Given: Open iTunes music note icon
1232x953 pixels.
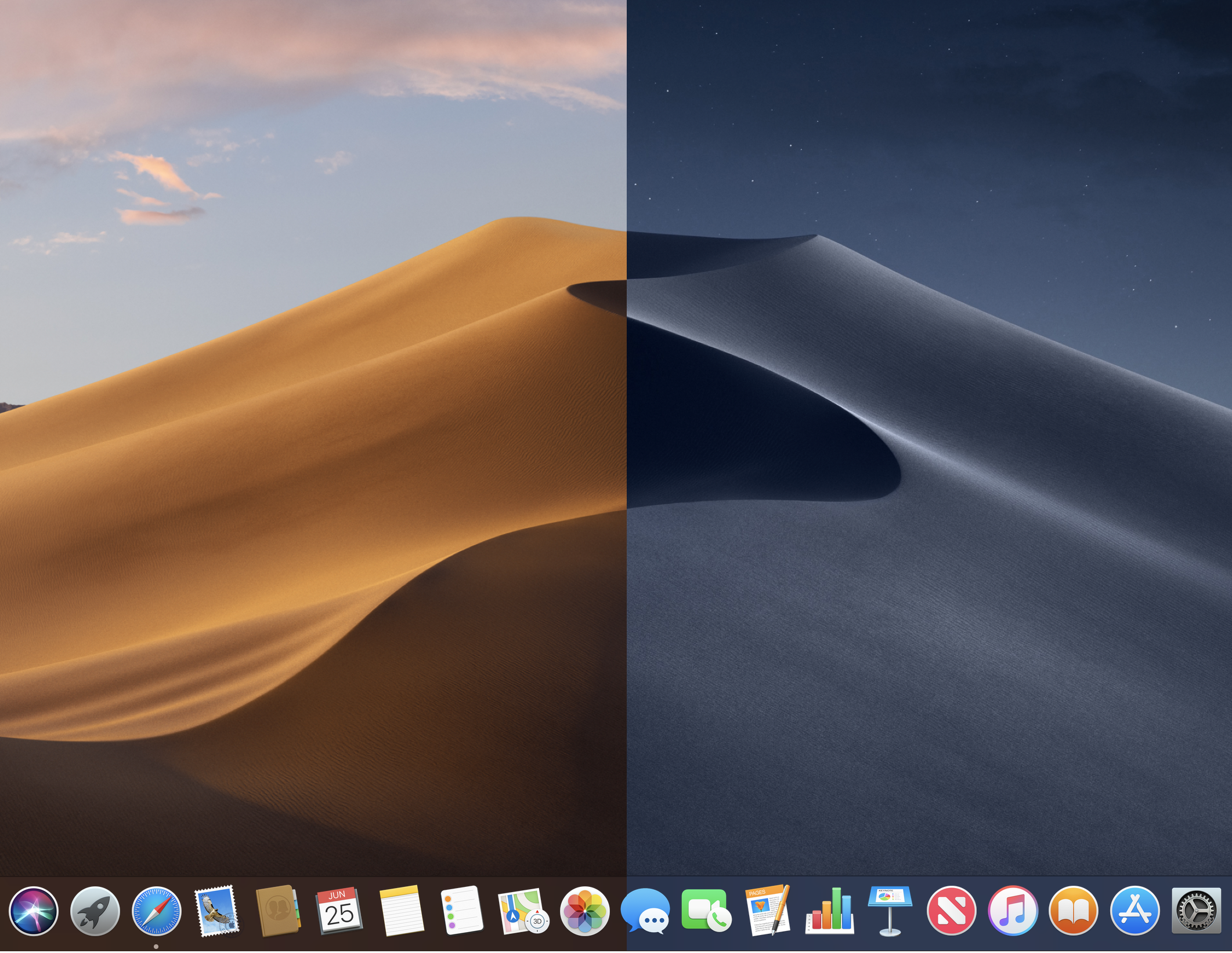Looking at the screenshot, I should coord(1013,911).
